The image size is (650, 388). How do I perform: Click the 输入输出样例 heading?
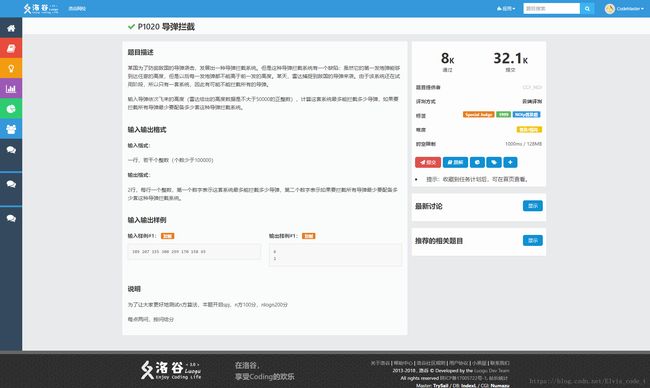pyautogui.click(x=147, y=220)
